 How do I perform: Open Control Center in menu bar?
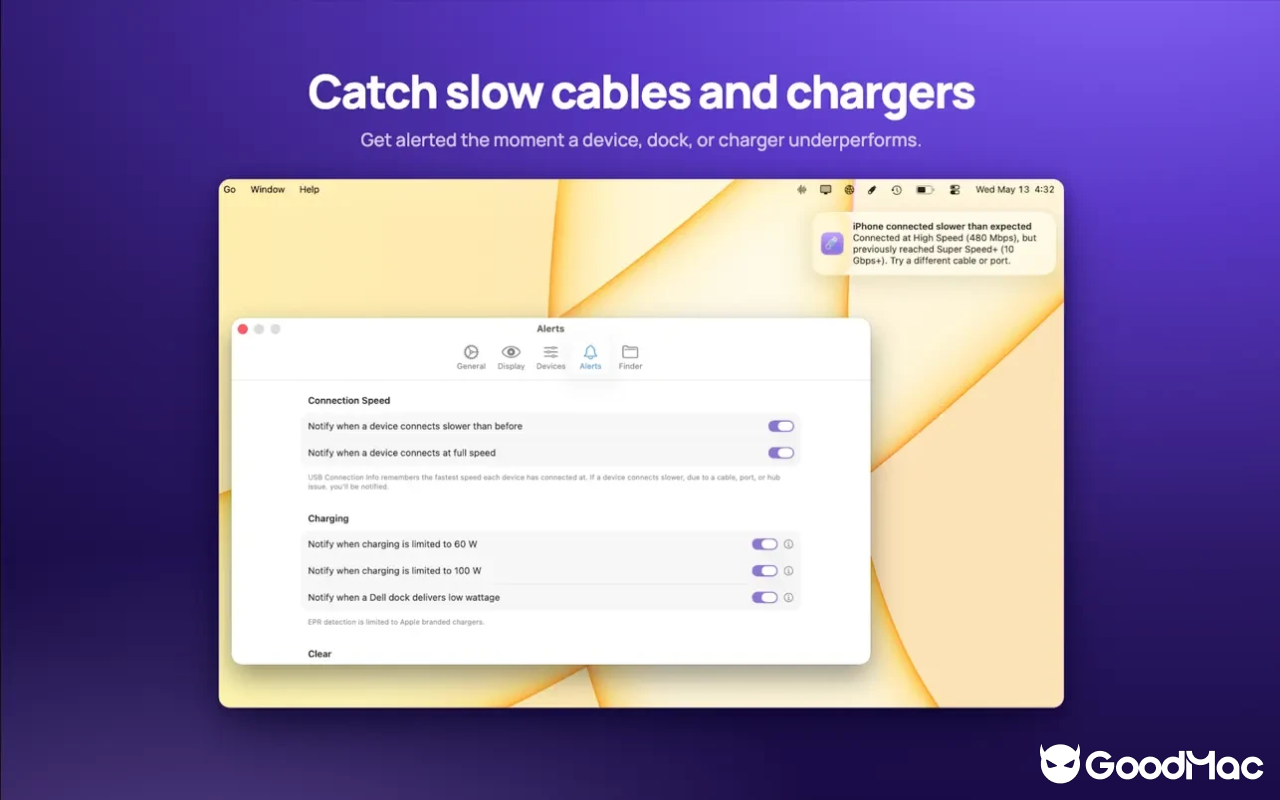pyautogui.click(x=954, y=189)
